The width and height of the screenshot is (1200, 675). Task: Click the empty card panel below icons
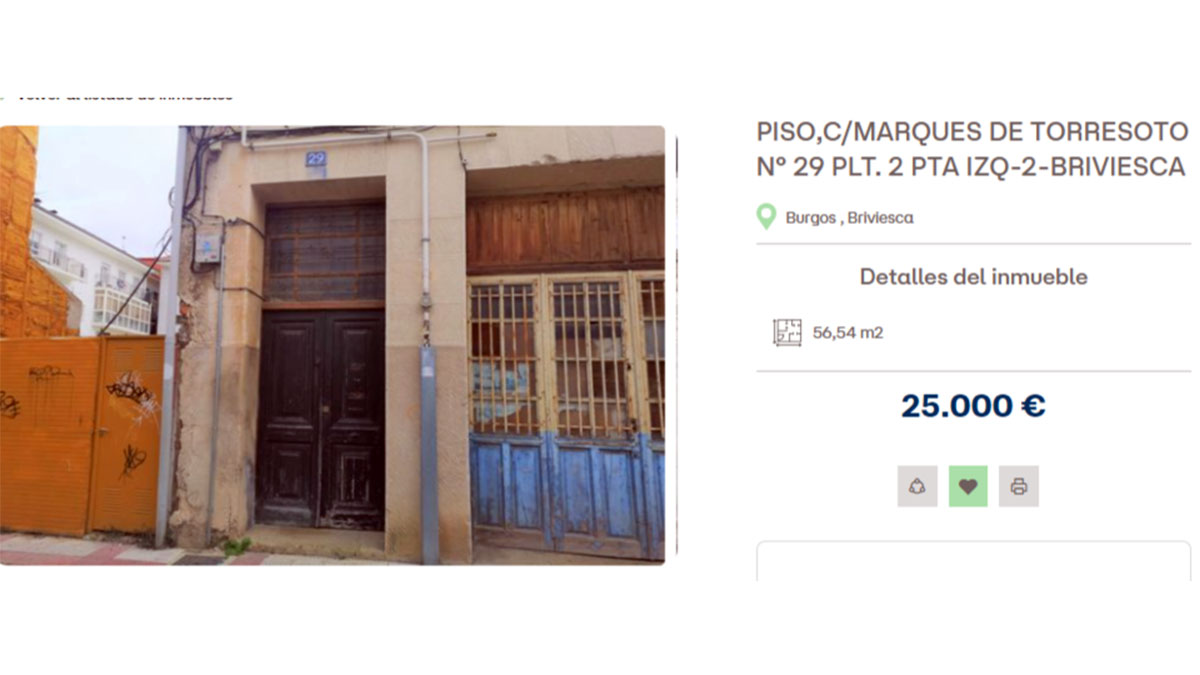coord(973,561)
